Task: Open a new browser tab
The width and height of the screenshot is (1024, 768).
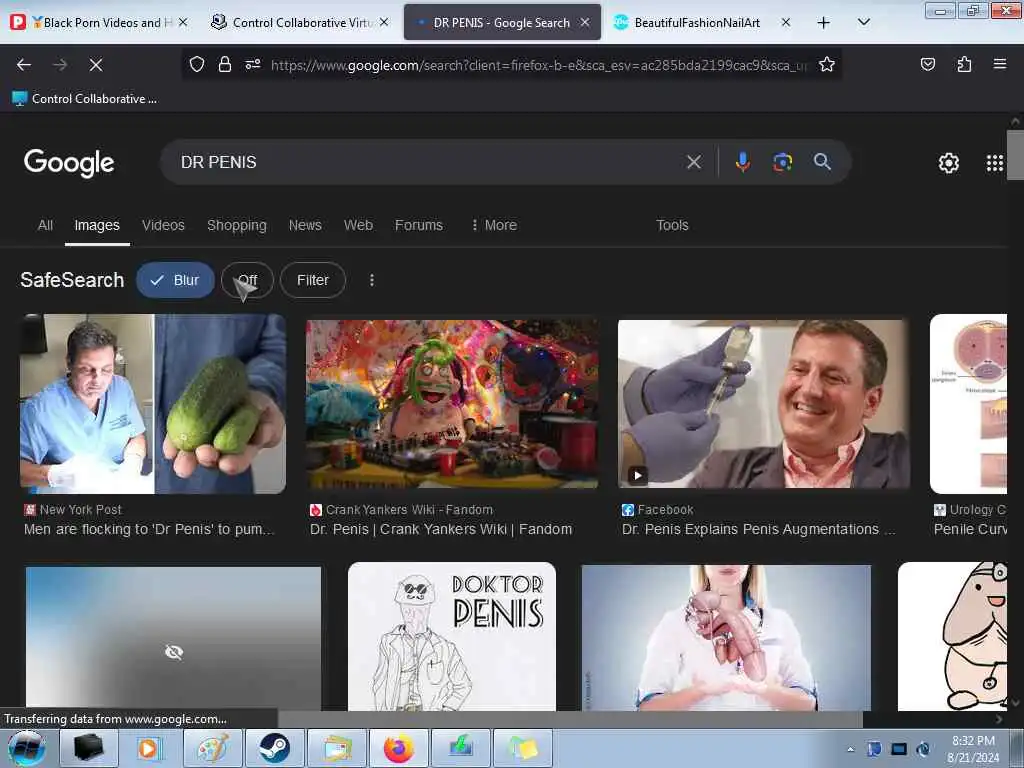Action: pyautogui.click(x=824, y=23)
